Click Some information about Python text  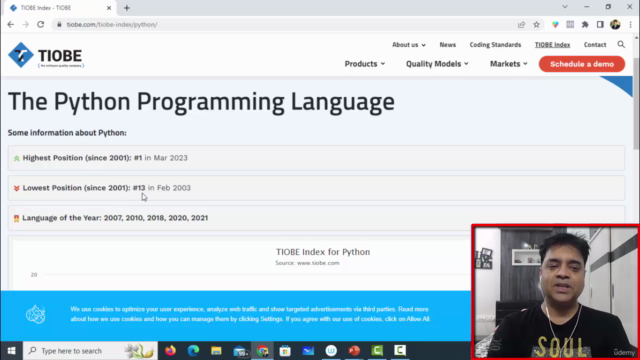[67, 133]
